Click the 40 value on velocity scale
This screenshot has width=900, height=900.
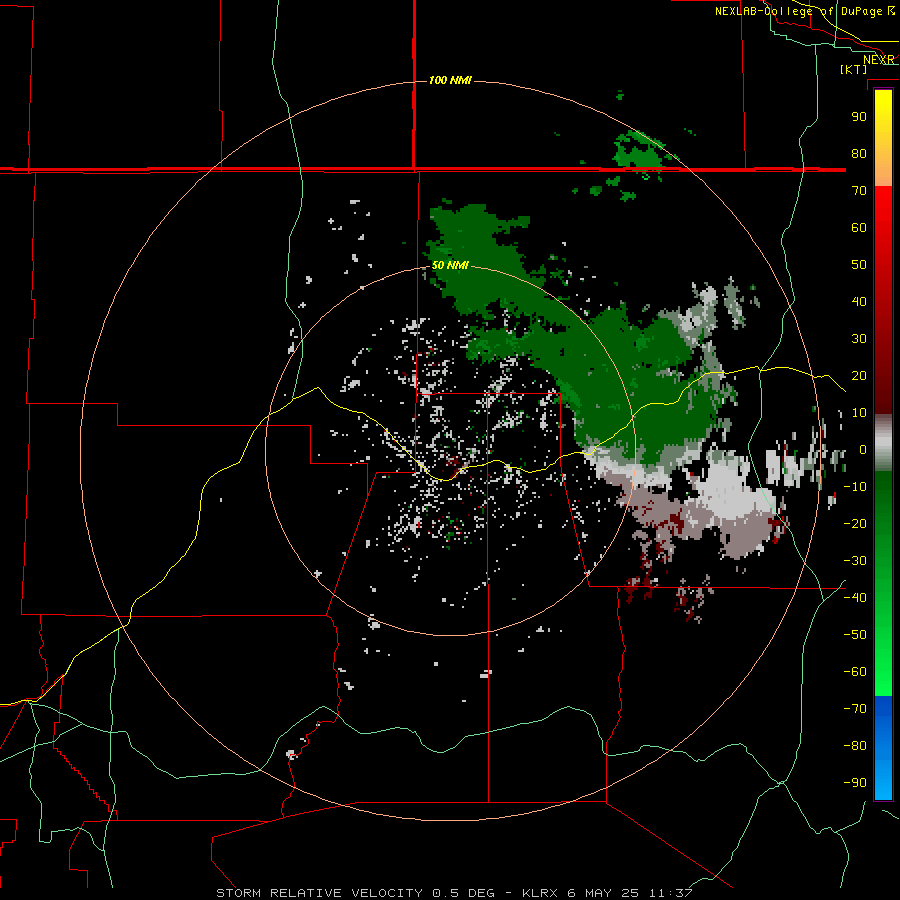point(859,301)
